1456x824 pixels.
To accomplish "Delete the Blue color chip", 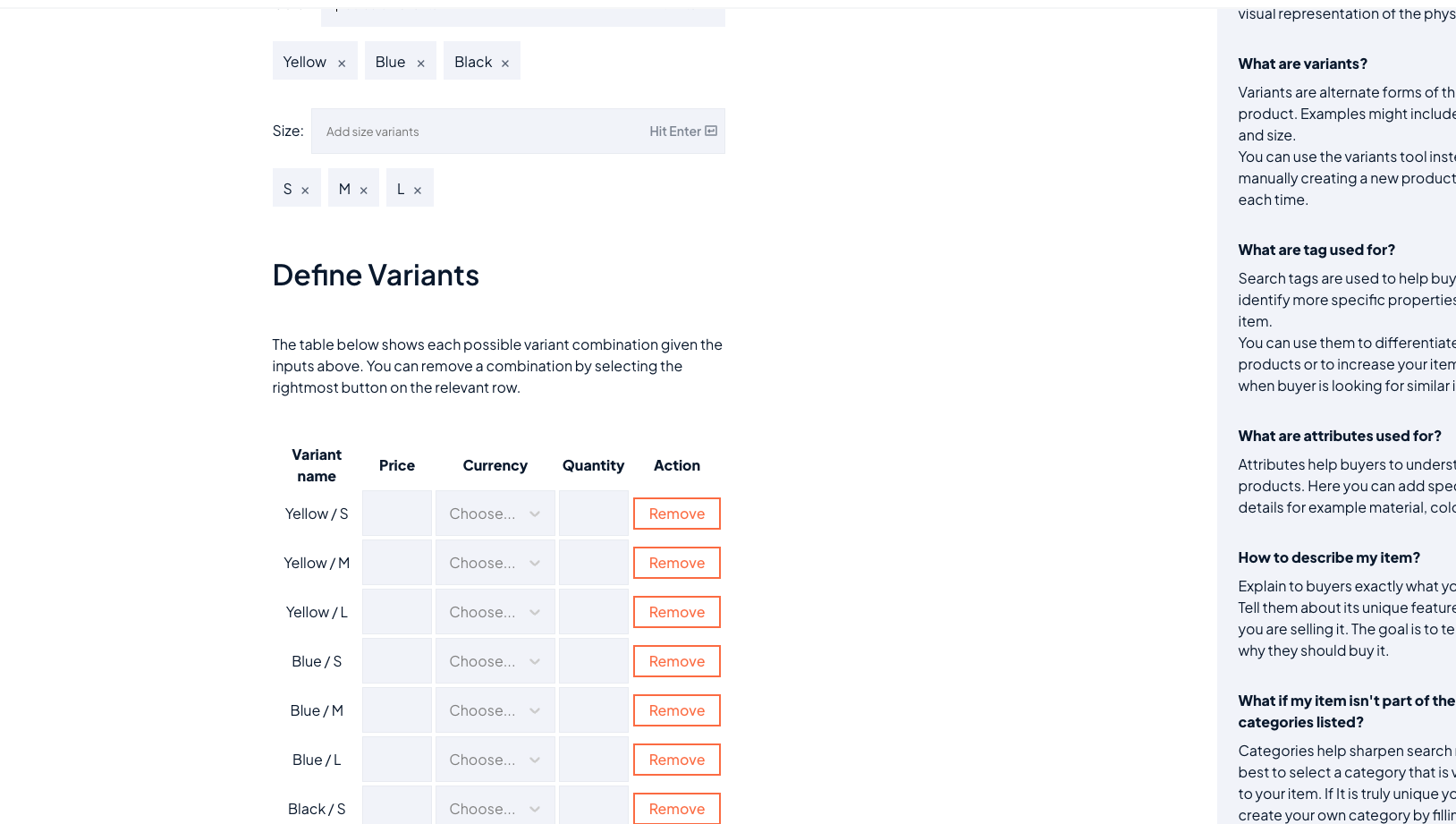I will (x=421, y=61).
